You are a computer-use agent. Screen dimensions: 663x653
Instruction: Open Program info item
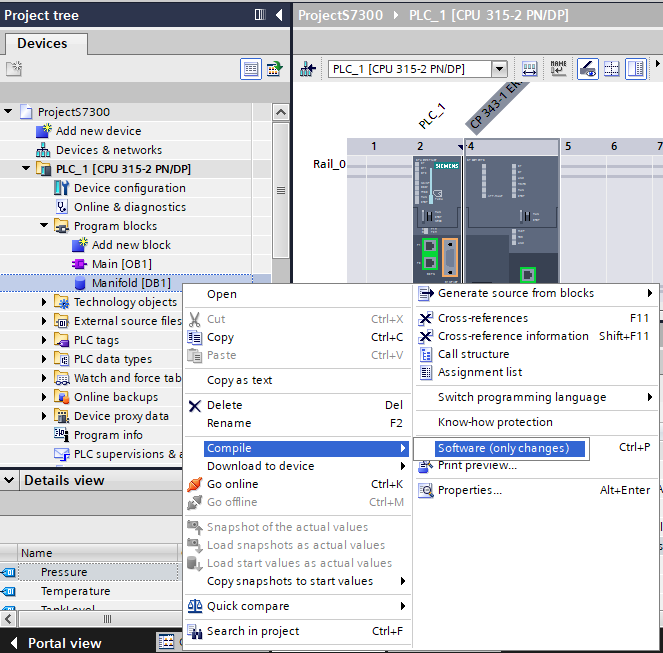click(x=108, y=435)
